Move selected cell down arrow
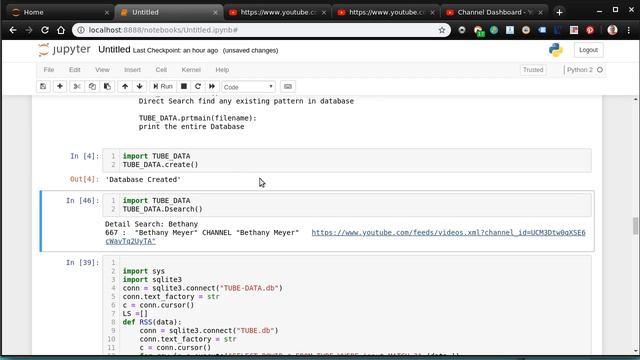The width and height of the screenshot is (640, 360). [140, 87]
